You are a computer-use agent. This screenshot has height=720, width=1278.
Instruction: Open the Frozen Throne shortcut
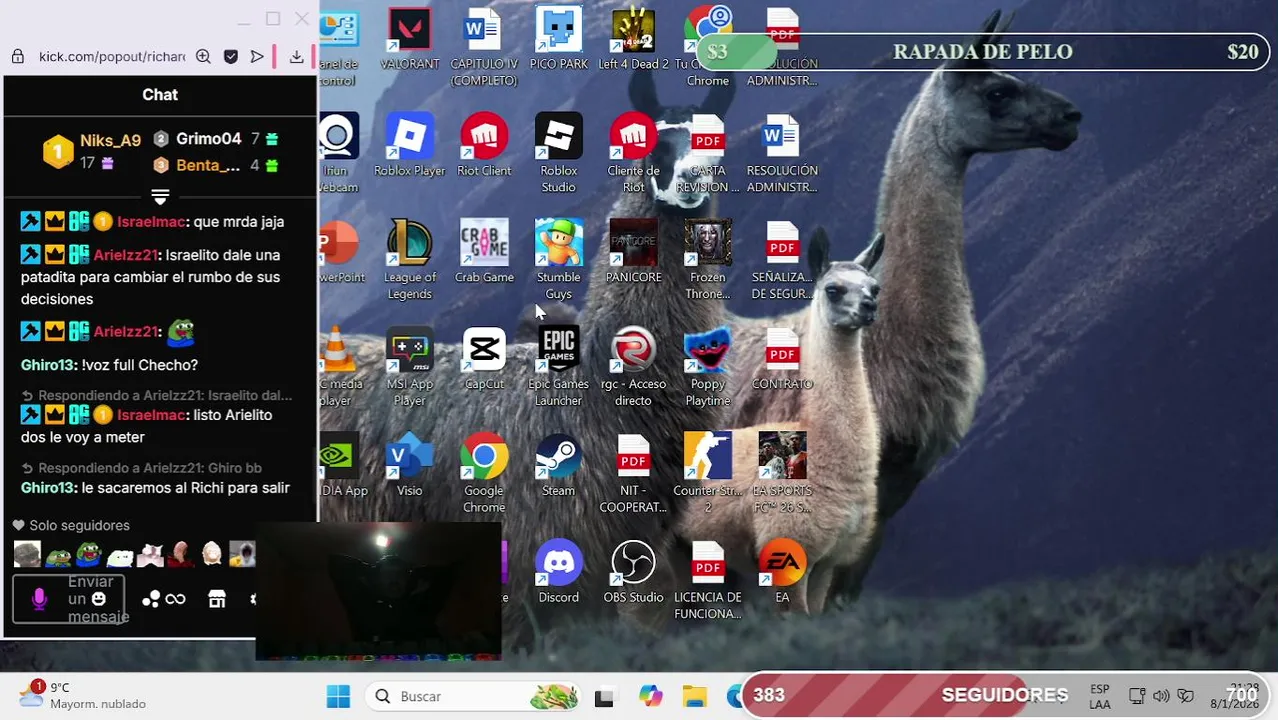[x=707, y=260]
